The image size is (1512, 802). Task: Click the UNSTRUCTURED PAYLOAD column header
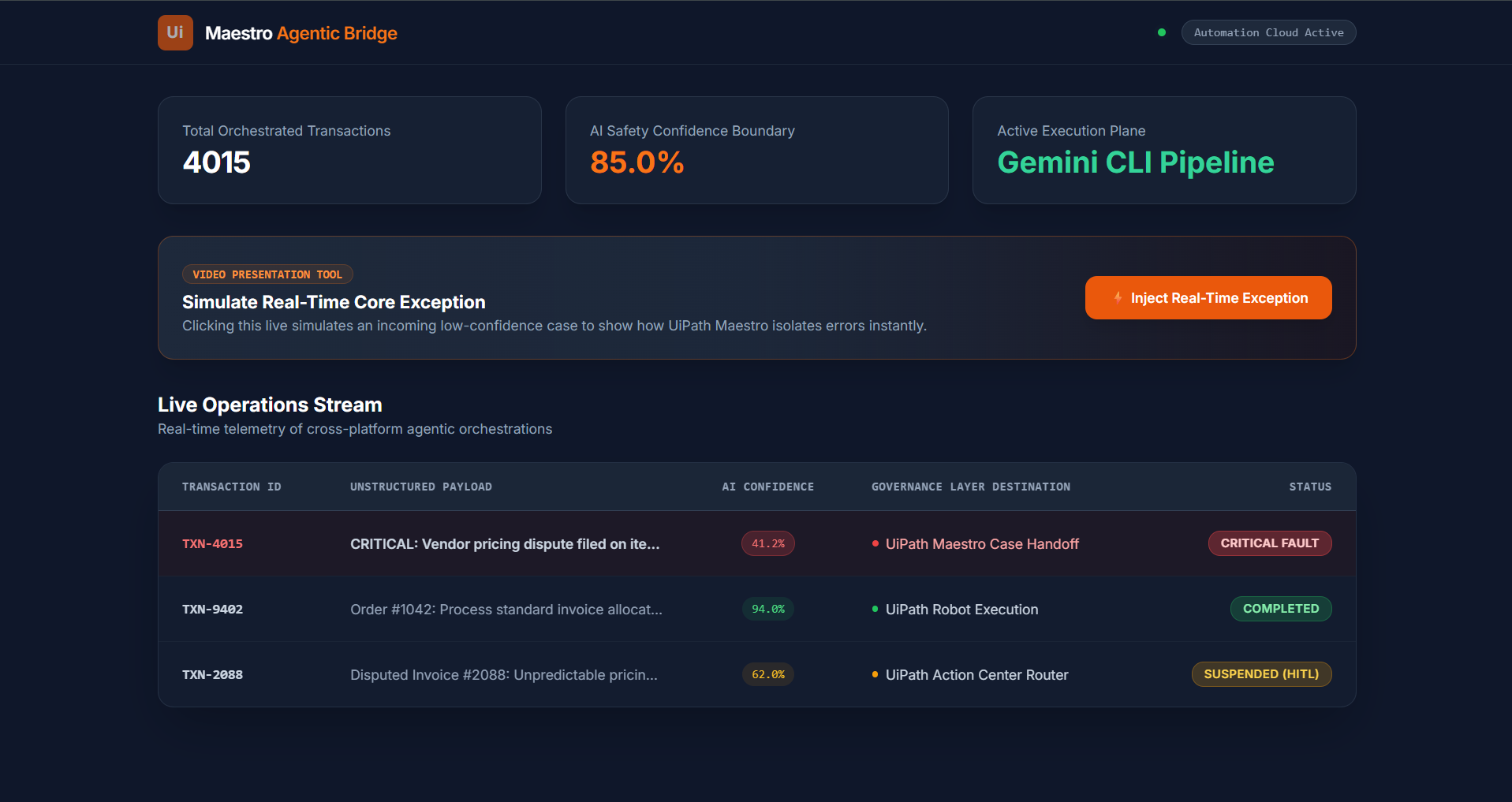point(421,487)
